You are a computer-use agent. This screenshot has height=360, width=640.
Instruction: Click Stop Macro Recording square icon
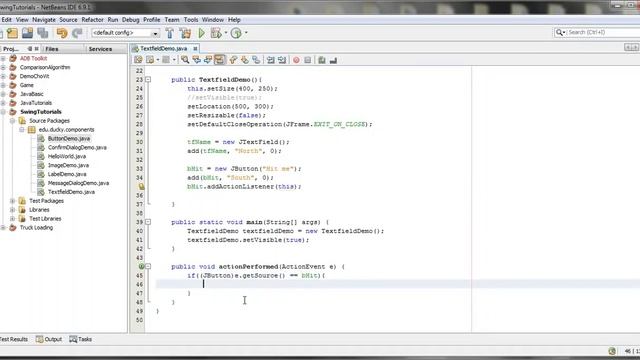(308, 60)
